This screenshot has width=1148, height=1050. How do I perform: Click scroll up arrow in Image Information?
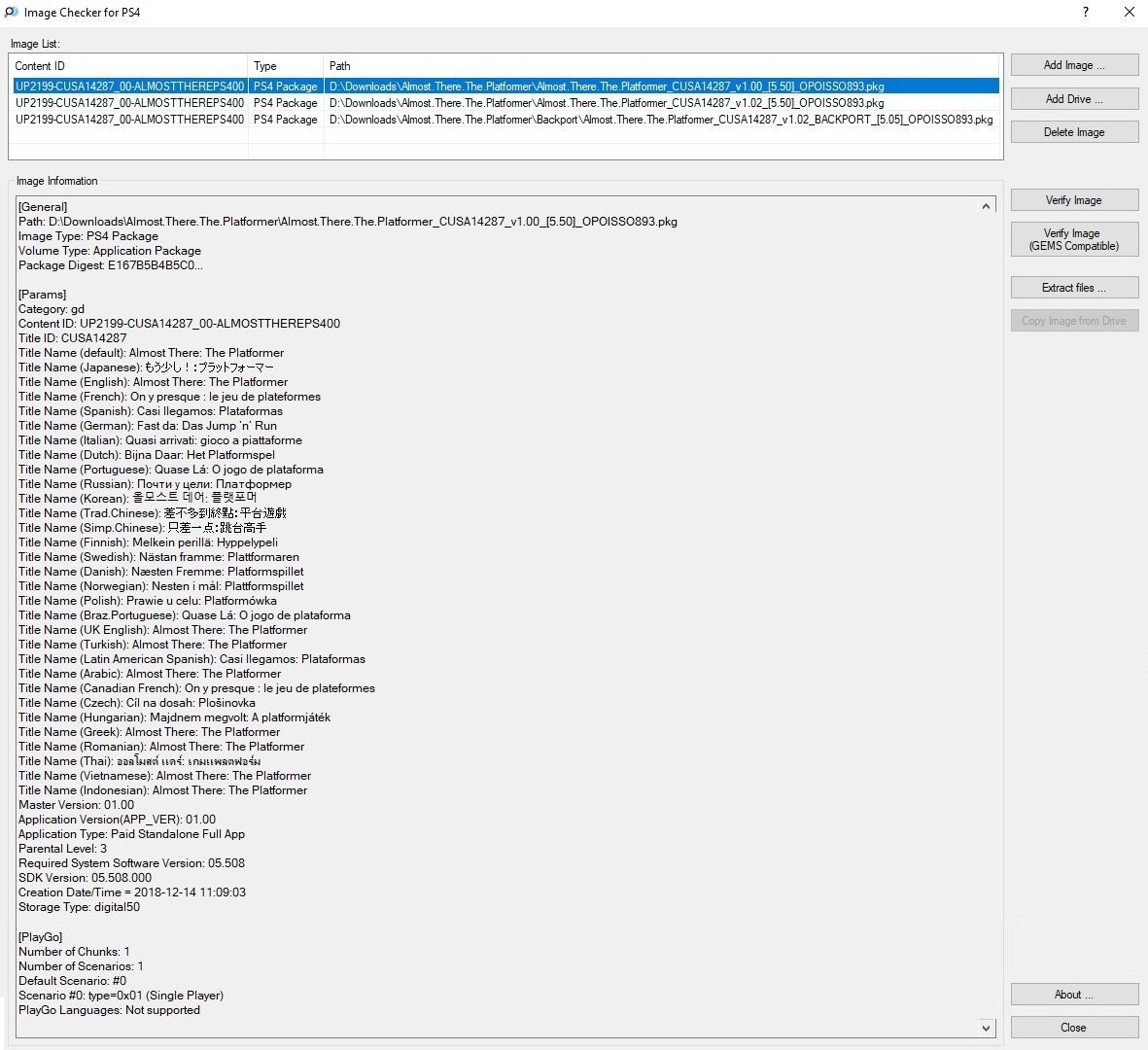tap(987, 206)
